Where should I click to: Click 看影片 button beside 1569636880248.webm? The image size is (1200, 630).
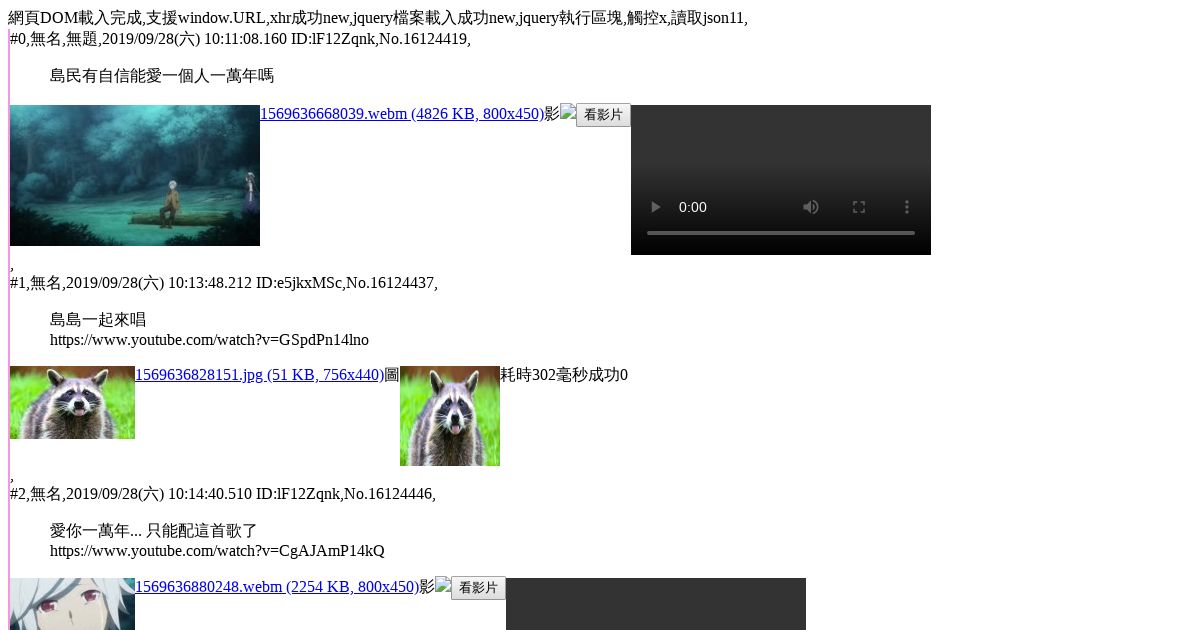click(x=478, y=588)
